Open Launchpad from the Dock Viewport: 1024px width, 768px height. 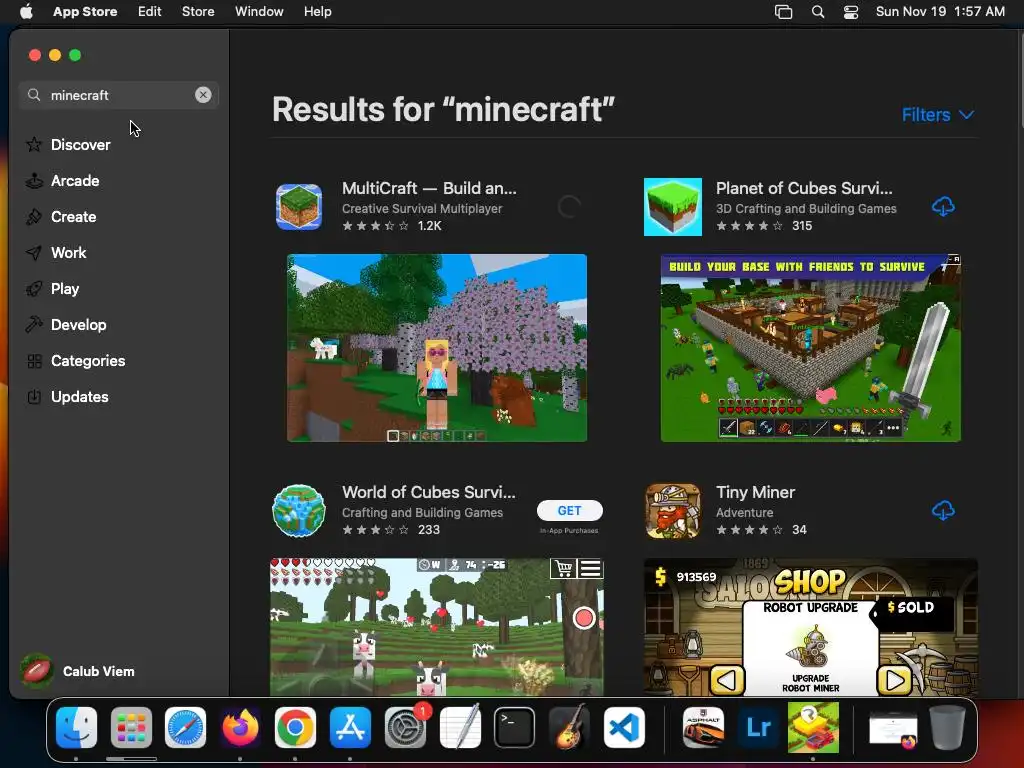[131, 727]
